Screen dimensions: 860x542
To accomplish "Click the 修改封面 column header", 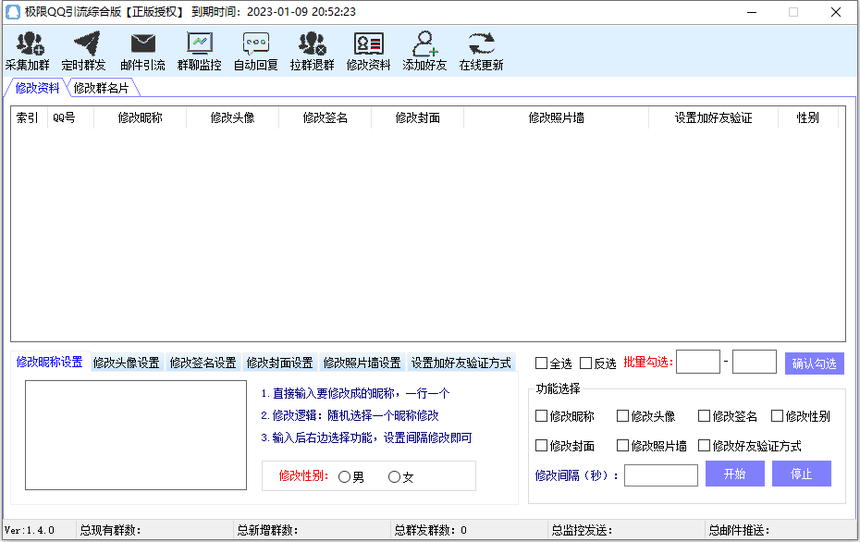I will tap(417, 117).
